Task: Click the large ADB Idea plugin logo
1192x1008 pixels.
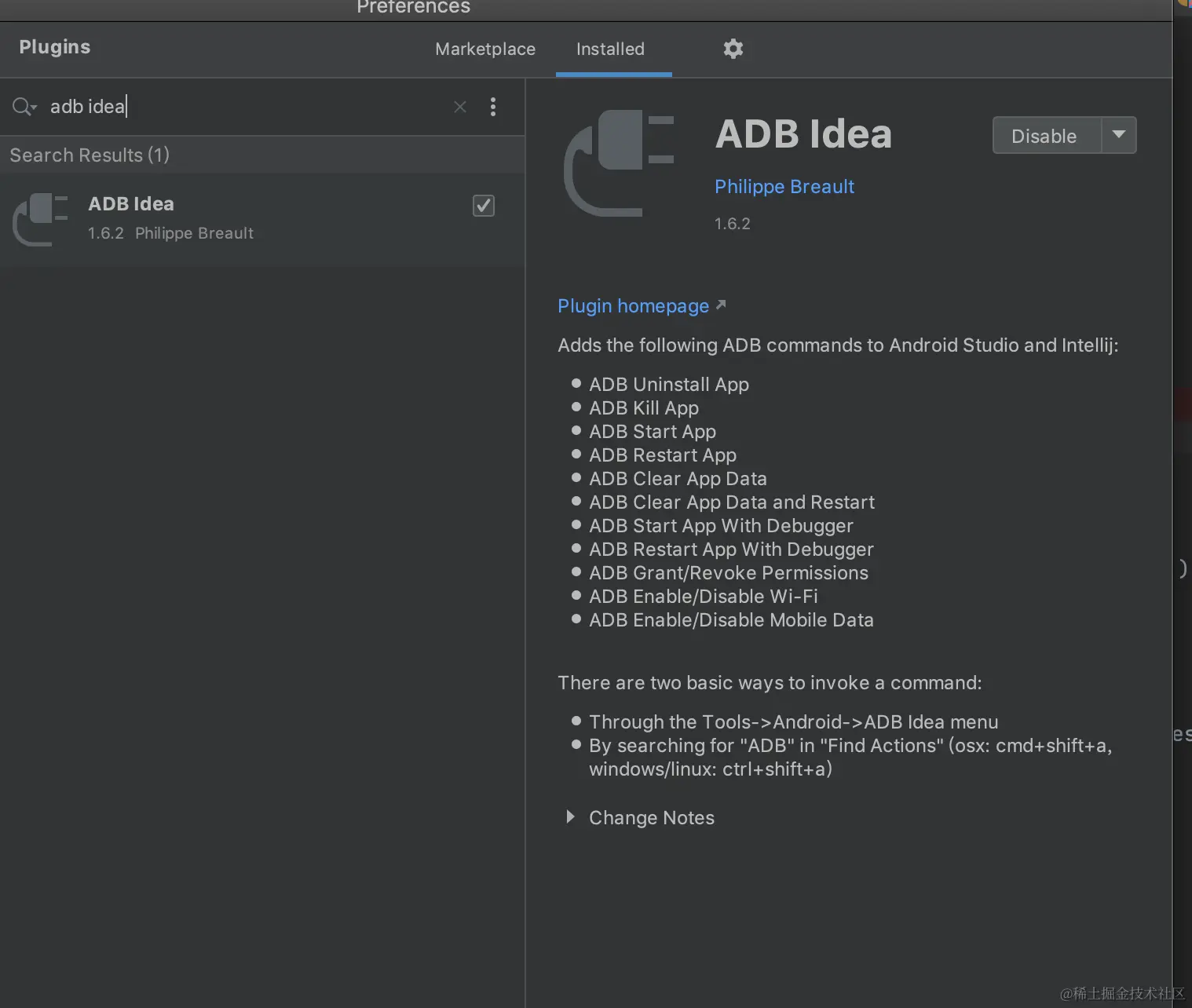Action: point(619,163)
